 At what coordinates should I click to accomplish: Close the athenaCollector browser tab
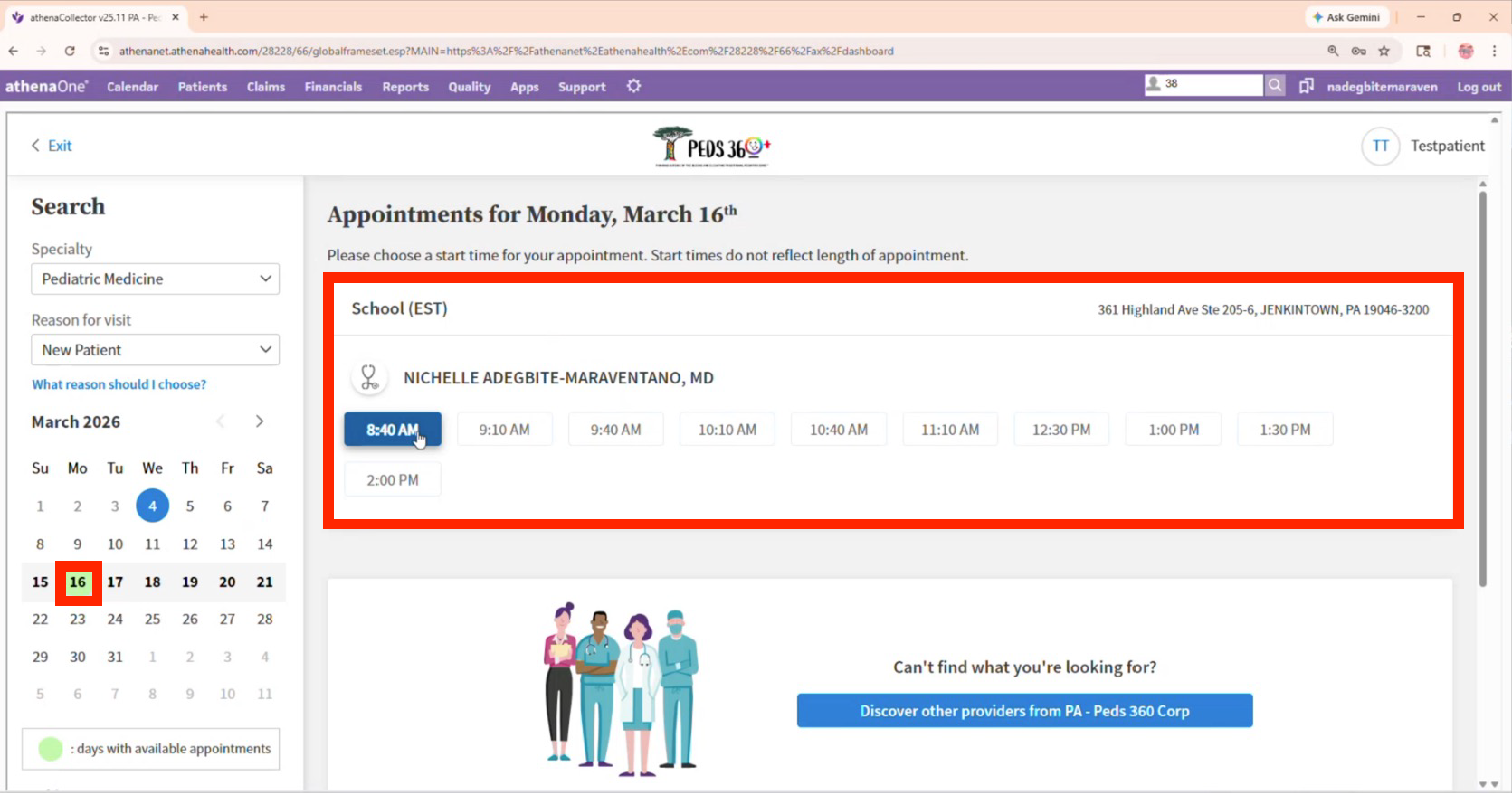click(176, 17)
